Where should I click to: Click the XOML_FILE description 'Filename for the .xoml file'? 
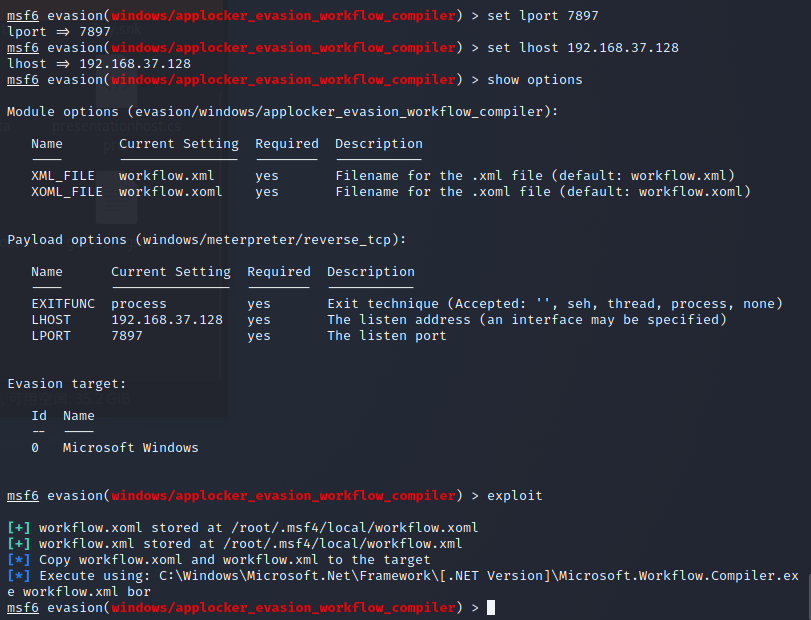(x=543, y=192)
